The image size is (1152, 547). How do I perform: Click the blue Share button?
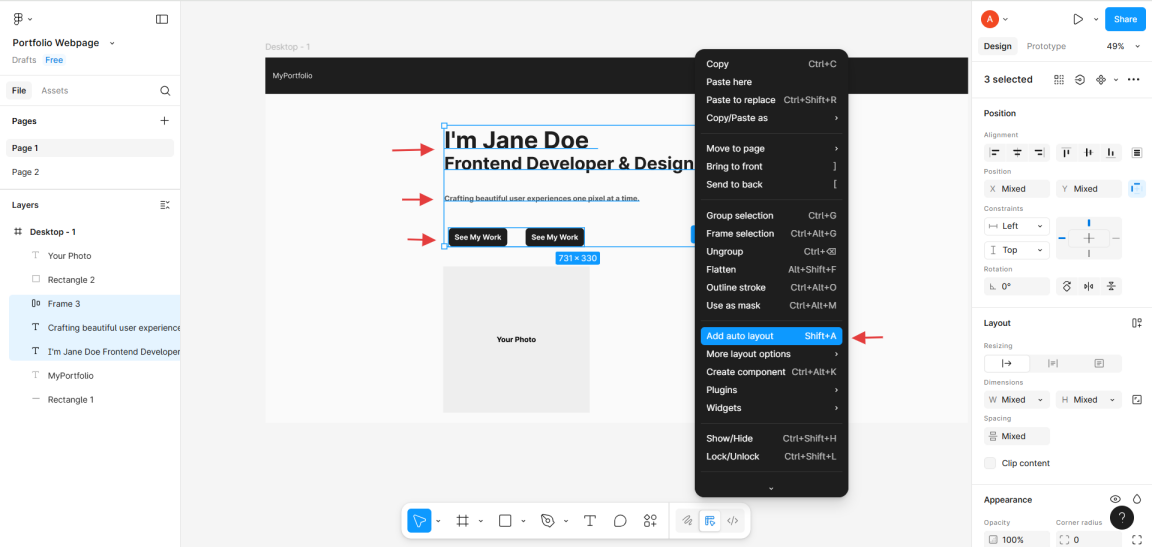tap(1125, 19)
